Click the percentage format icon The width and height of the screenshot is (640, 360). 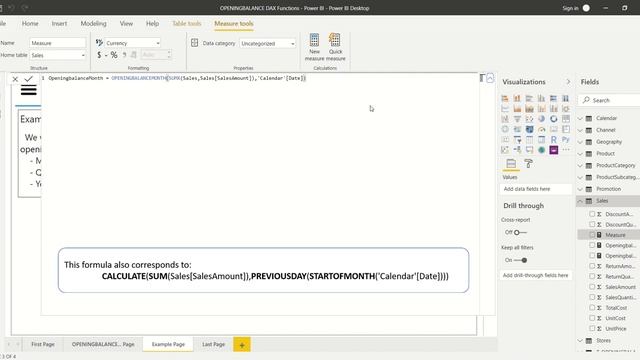tap(114, 55)
